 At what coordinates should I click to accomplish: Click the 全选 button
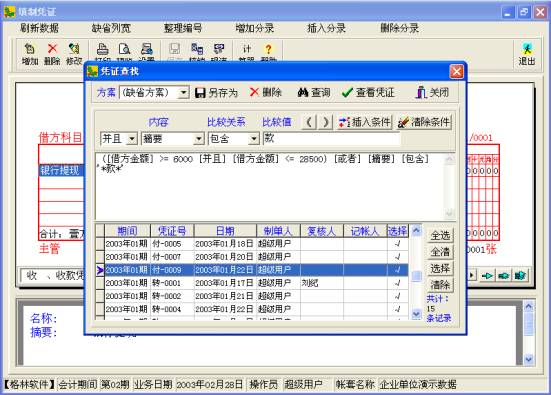coord(440,235)
